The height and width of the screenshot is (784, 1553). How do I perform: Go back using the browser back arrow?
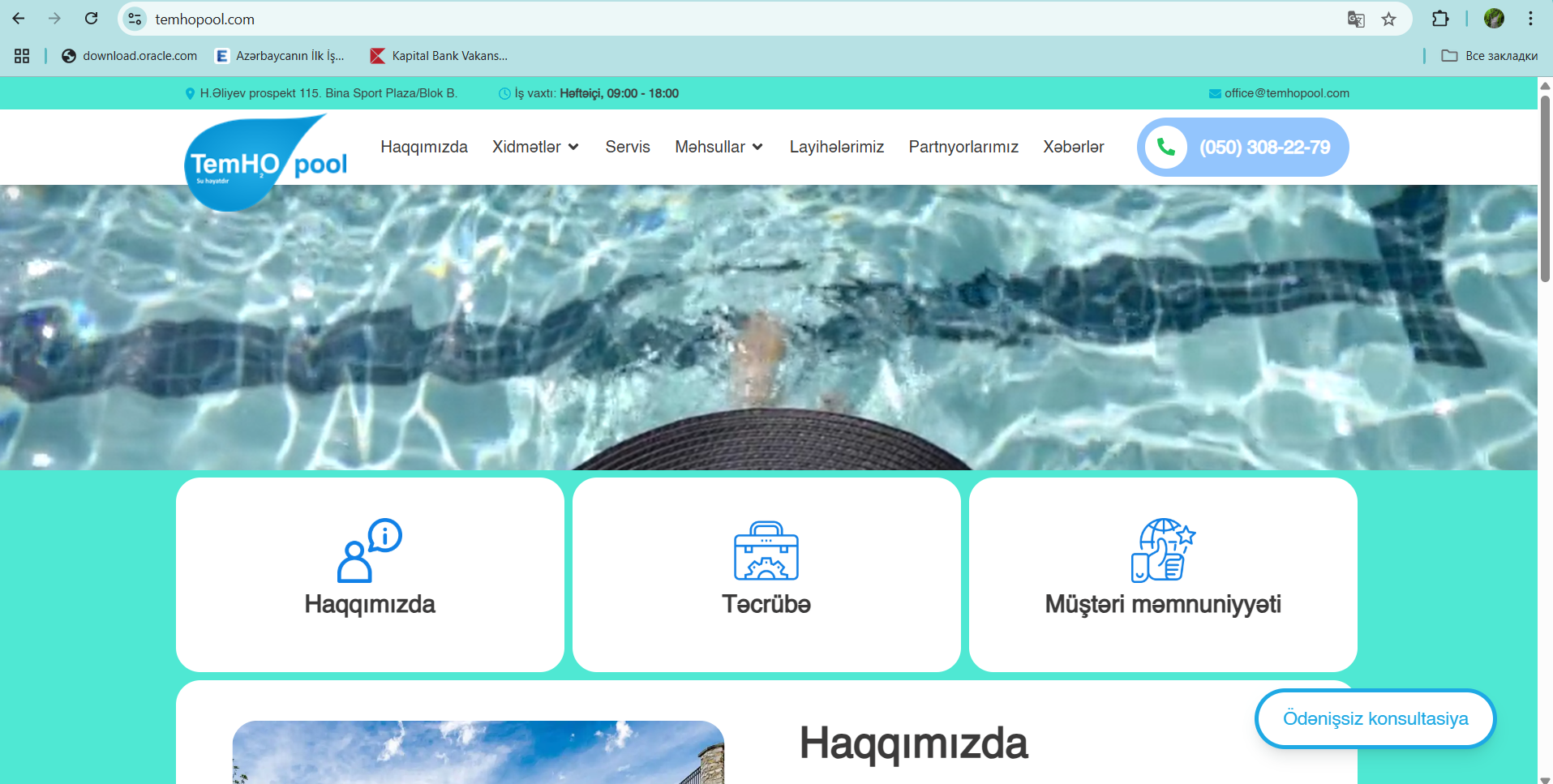[x=19, y=19]
